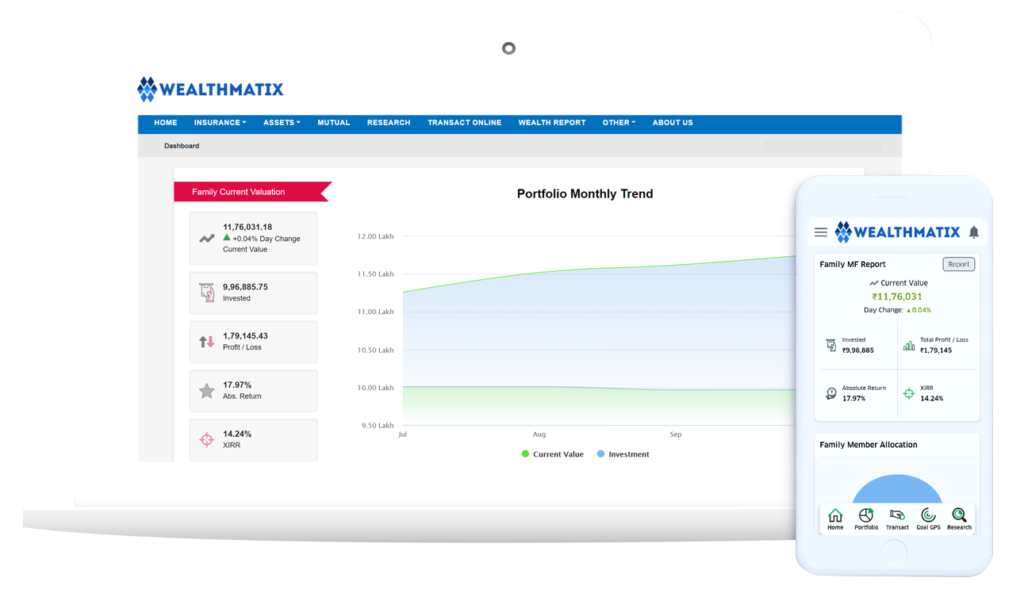Viewport: 1024px width, 597px height.
Task: Click the XIRR crosshair icon on phone
Action: (908, 393)
